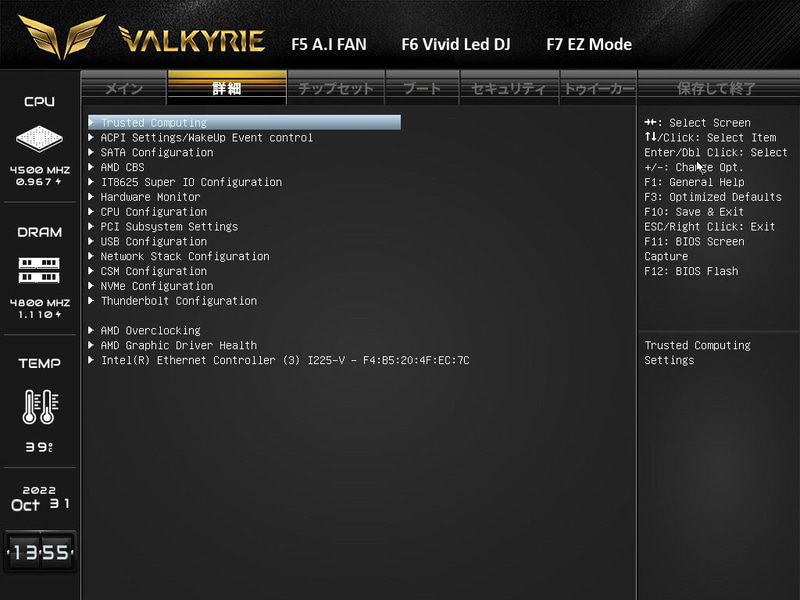The height and width of the screenshot is (600, 800).
Task: Go to the セキュリティ tab
Action: pos(509,88)
